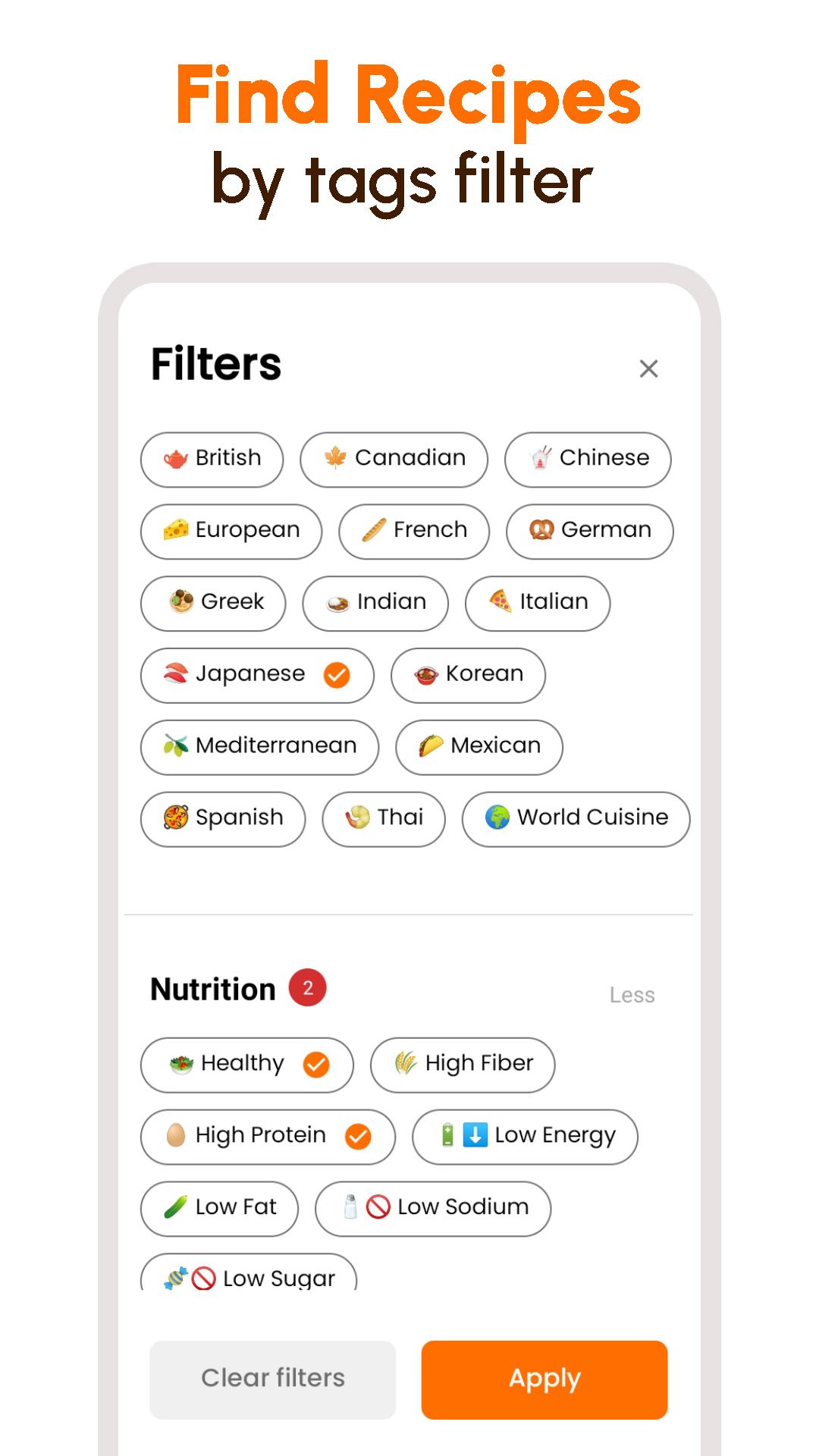Viewport: 819px width, 1456px height.
Task: Close the Filters panel with X icon
Action: pyautogui.click(x=648, y=369)
